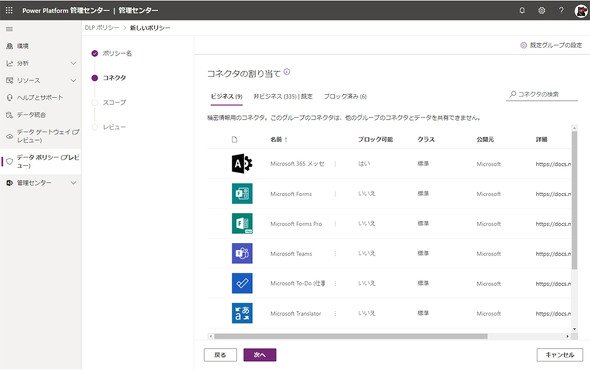Open the docs link for Microsoft Teams
This screenshot has height=371, width=590.
click(553, 254)
